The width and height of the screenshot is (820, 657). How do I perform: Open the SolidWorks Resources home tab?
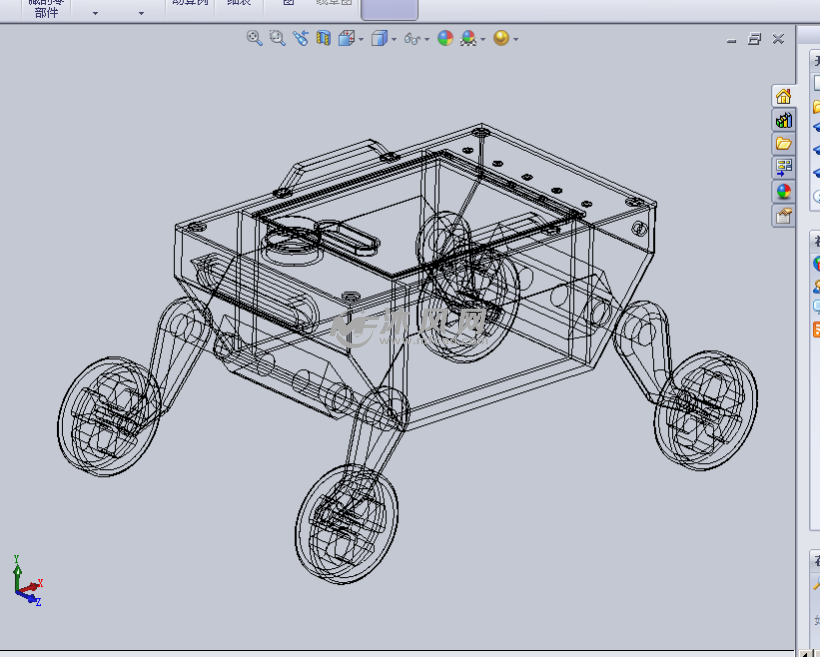[x=784, y=96]
